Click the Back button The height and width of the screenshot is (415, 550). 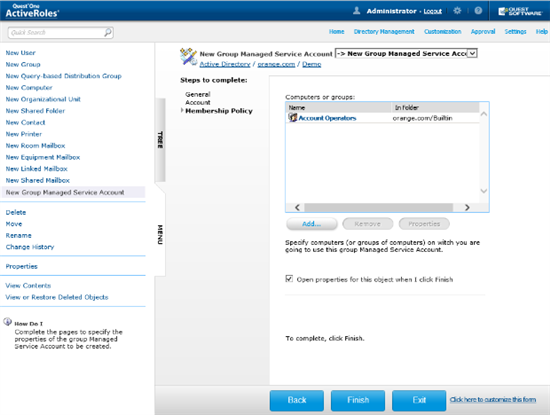[297, 400]
